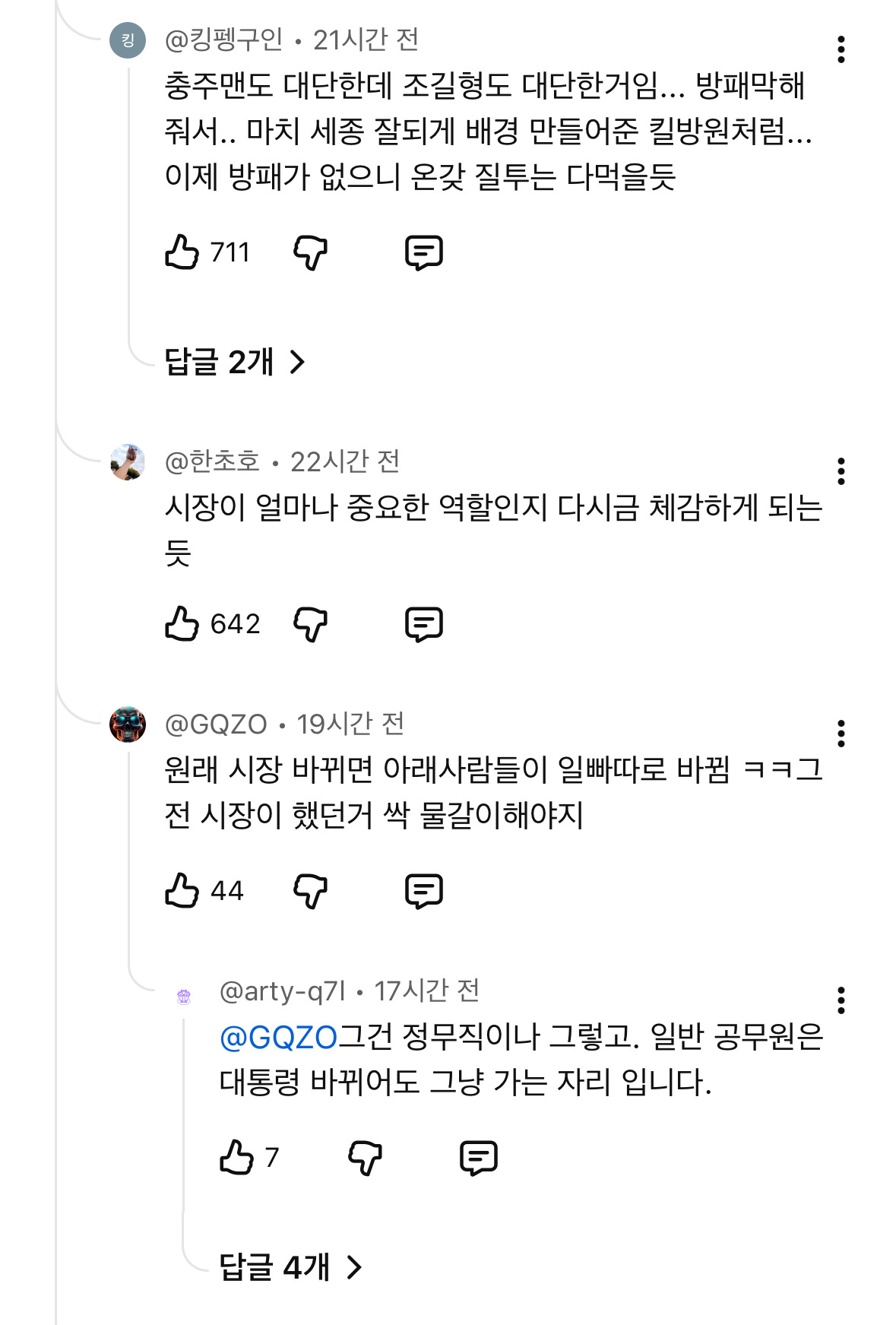Open more options for @arty-q7l's reply
896x1325 pixels.
tap(841, 1000)
